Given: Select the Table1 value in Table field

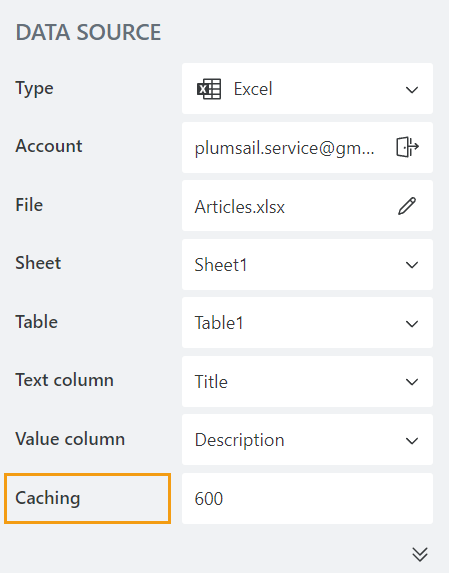Looking at the screenshot, I should (219, 323).
